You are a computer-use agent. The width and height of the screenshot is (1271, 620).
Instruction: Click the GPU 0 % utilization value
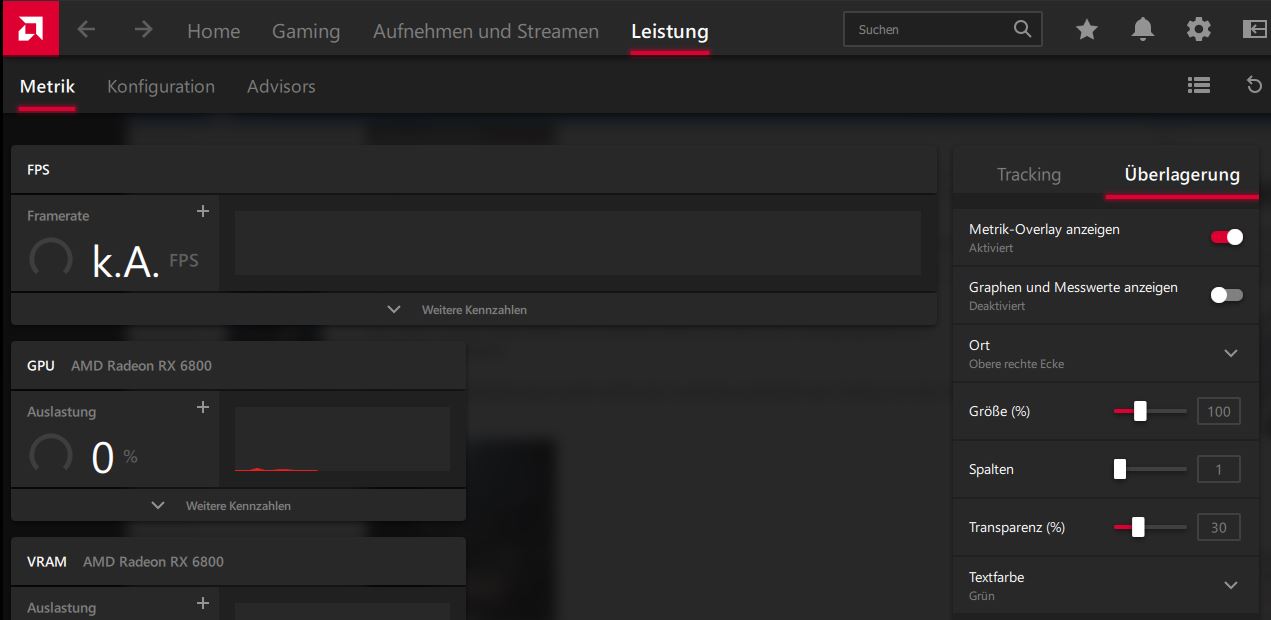pyautogui.click(x=115, y=457)
